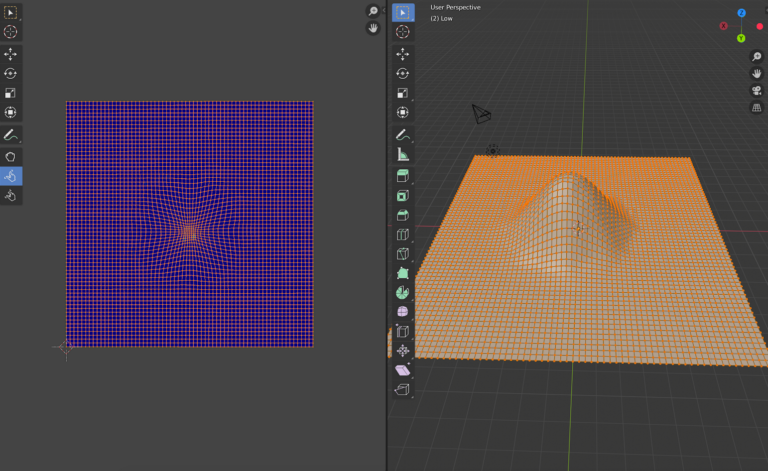Viewport: 768px width, 471px height.
Task: Click the labeled X axis on gizmo
Action: [x=723, y=26]
